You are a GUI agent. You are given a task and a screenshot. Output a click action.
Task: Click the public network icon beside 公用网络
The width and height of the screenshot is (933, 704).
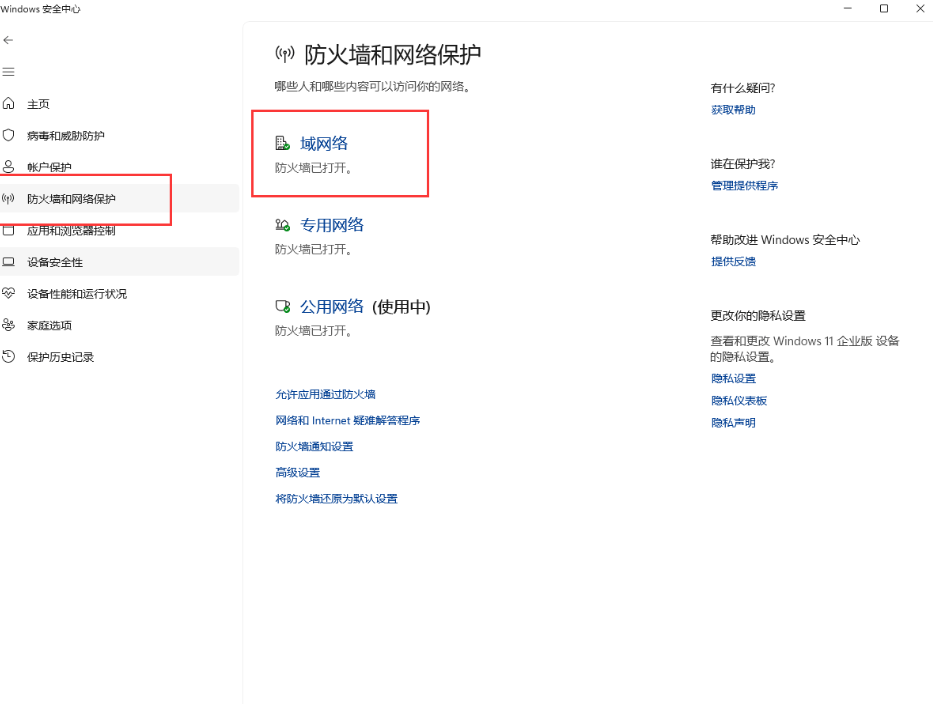point(283,306)
